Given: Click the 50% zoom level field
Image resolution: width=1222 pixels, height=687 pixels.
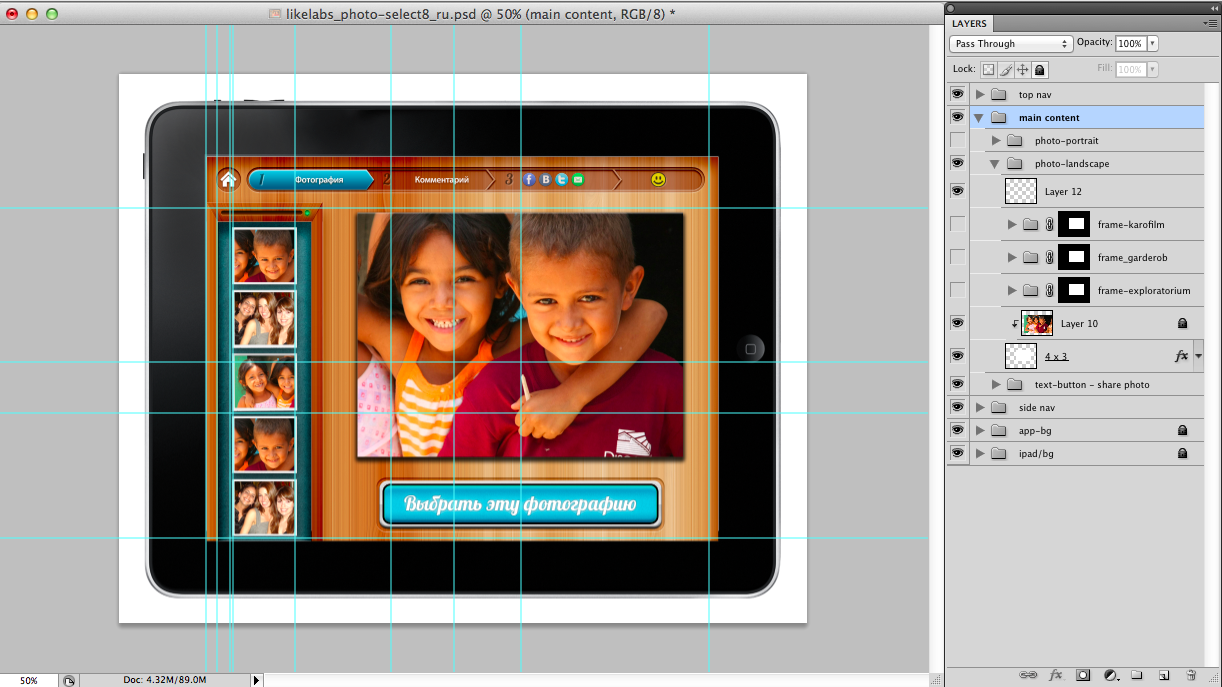Looking at the screenshot, I should 29,680.
